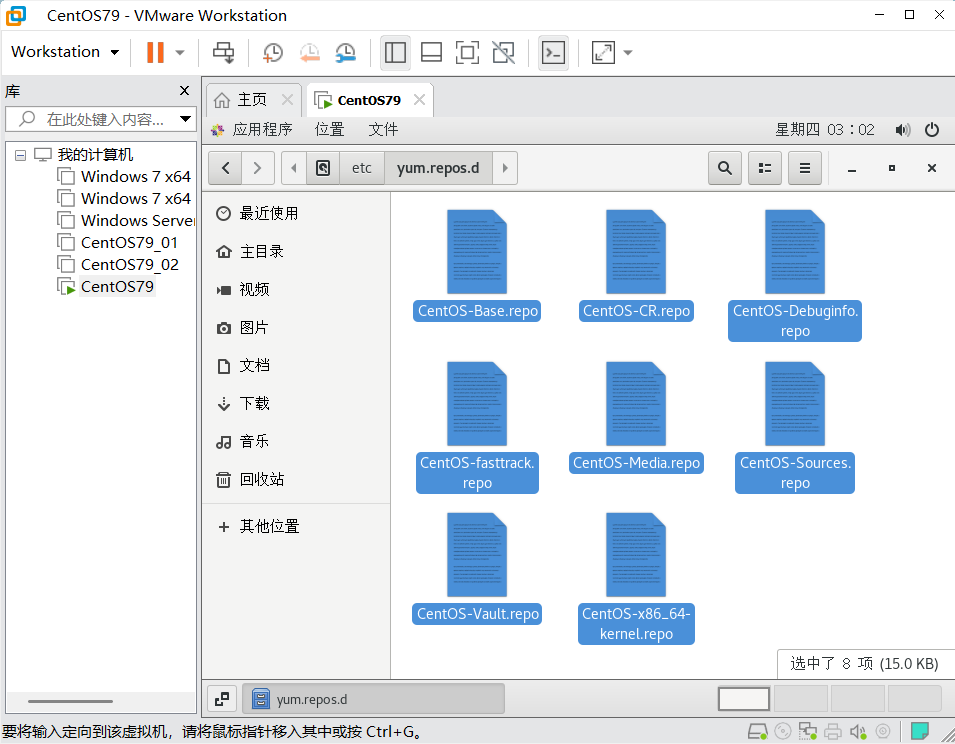The width and height of the screenshot is (955, 744).
Task: Revert VM to its previous snapshot
Action: pyautogui.click(x=309, y=52)
